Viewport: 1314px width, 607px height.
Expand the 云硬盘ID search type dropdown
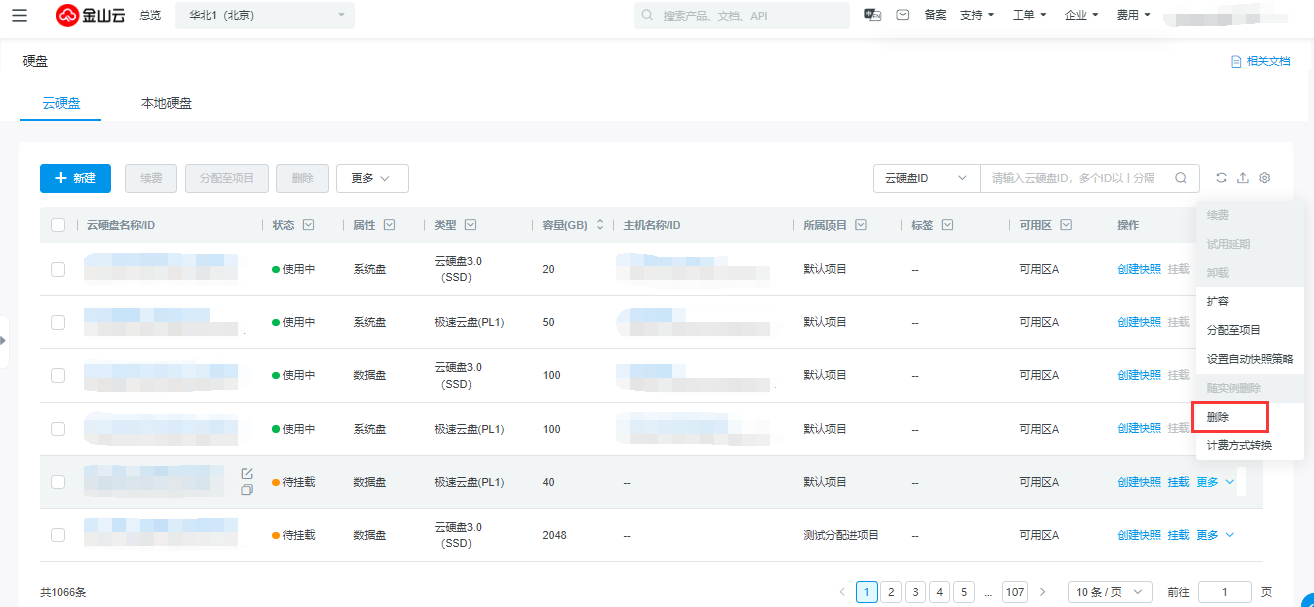[926, 178]
